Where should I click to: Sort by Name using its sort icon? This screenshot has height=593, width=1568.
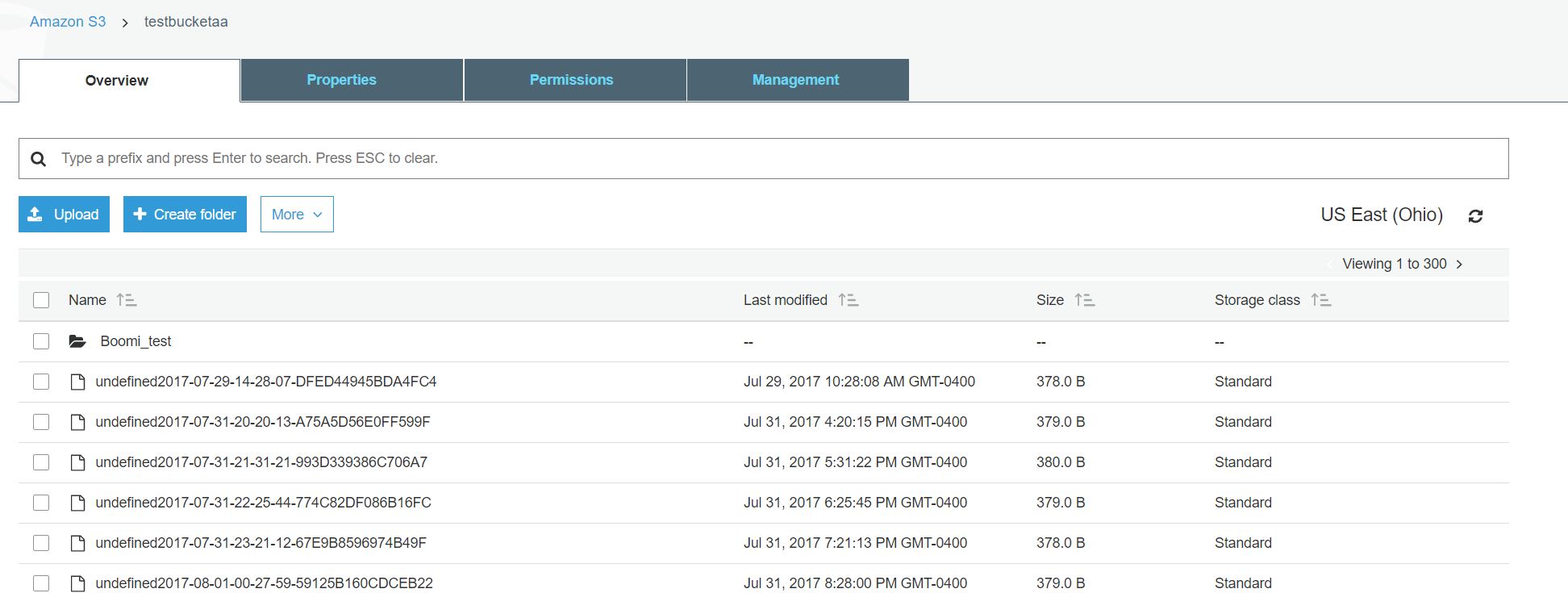pos(127,300)
